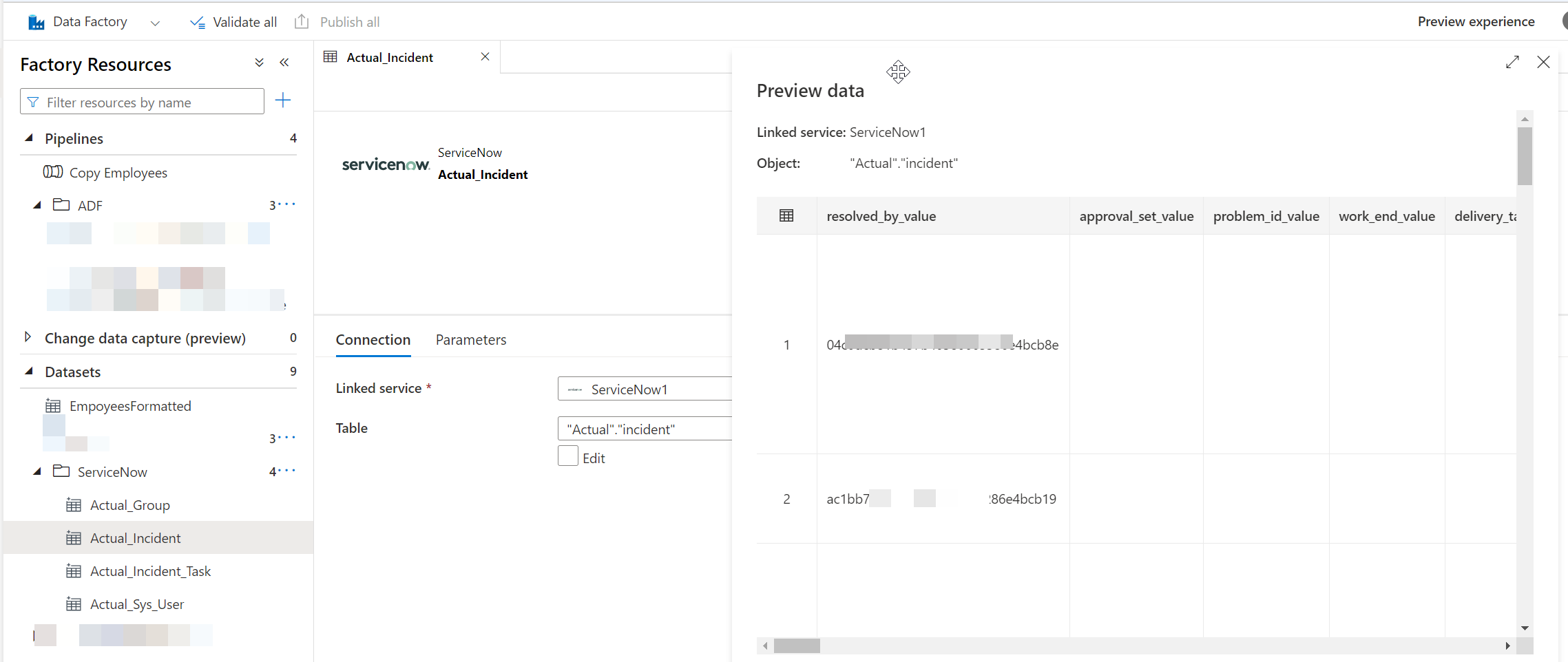1568x662 pixels.
Task: Switch to the Parameters tab
Action: (x=471, y=339)
